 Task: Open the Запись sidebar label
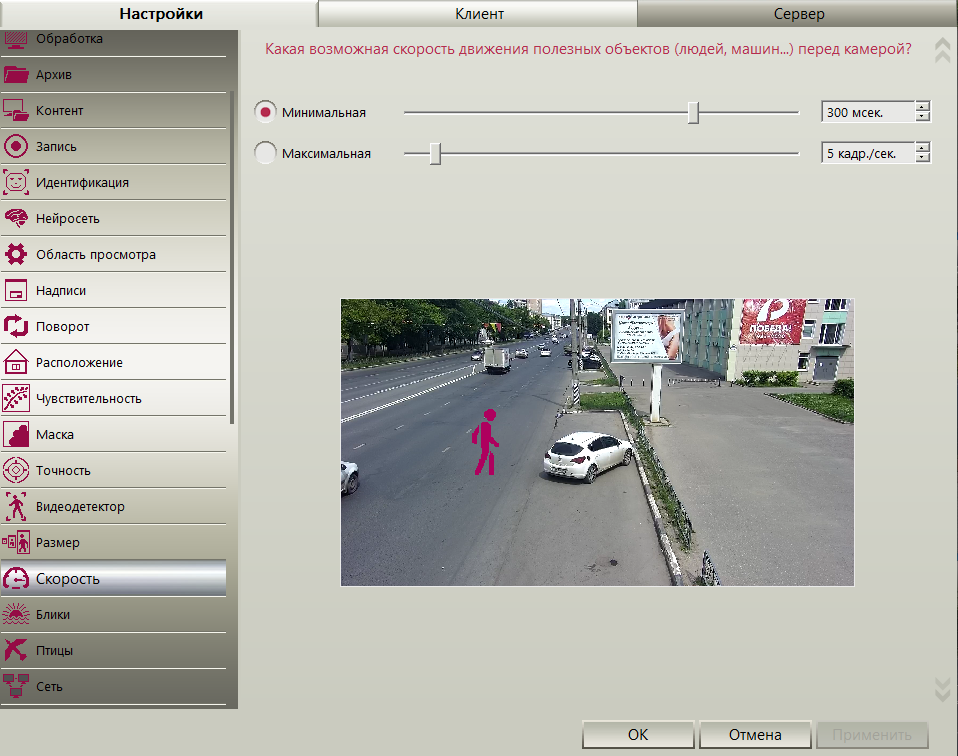tap(56, 147)
